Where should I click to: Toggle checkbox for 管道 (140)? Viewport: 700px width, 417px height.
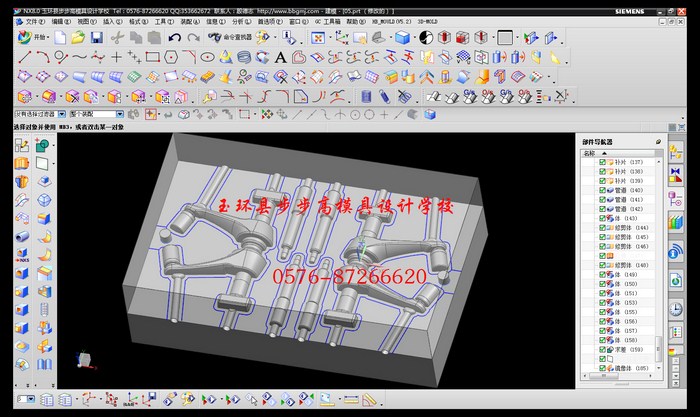coord(602,190)
